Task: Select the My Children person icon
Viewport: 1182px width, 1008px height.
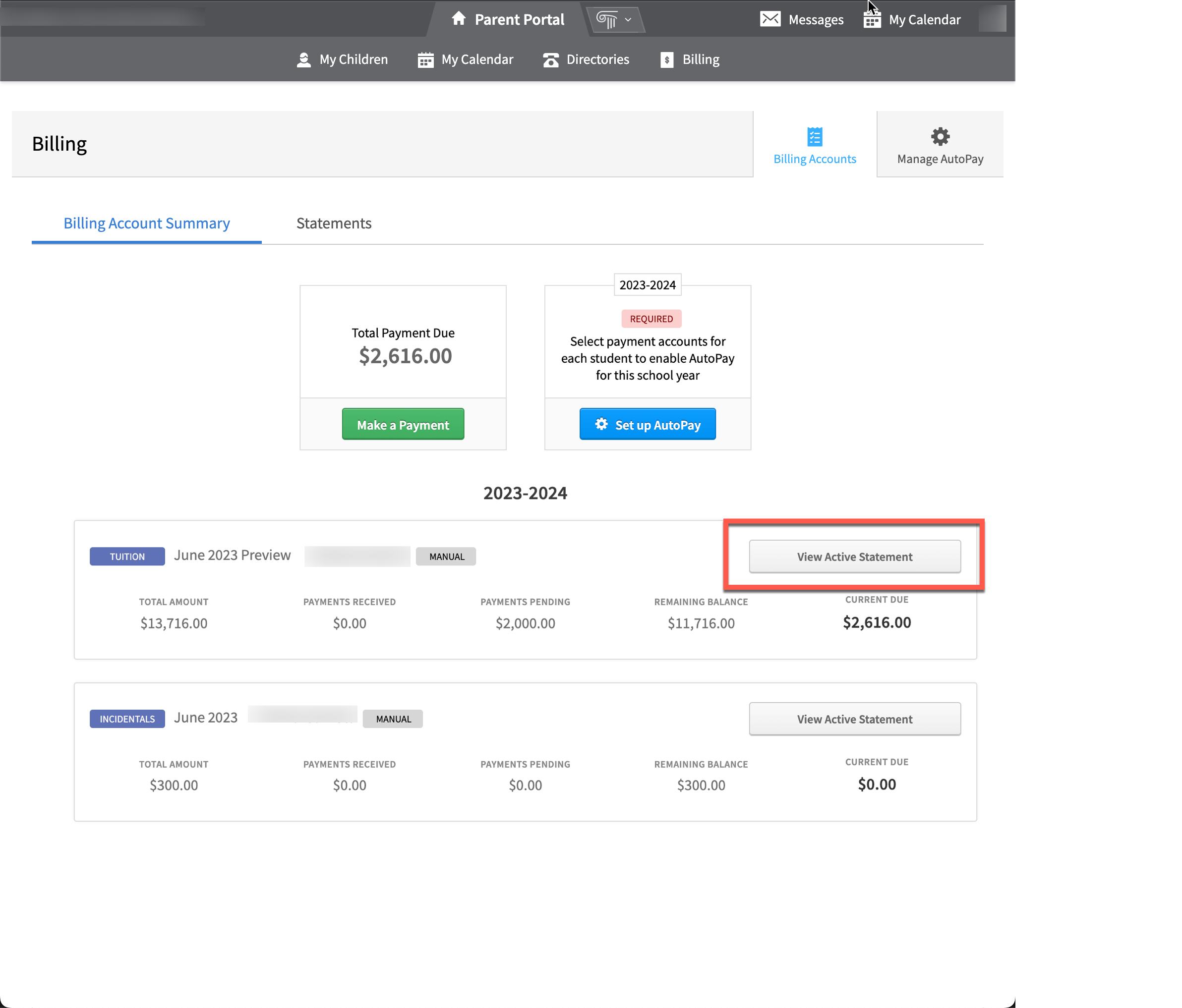Action: tap(303, 59)
